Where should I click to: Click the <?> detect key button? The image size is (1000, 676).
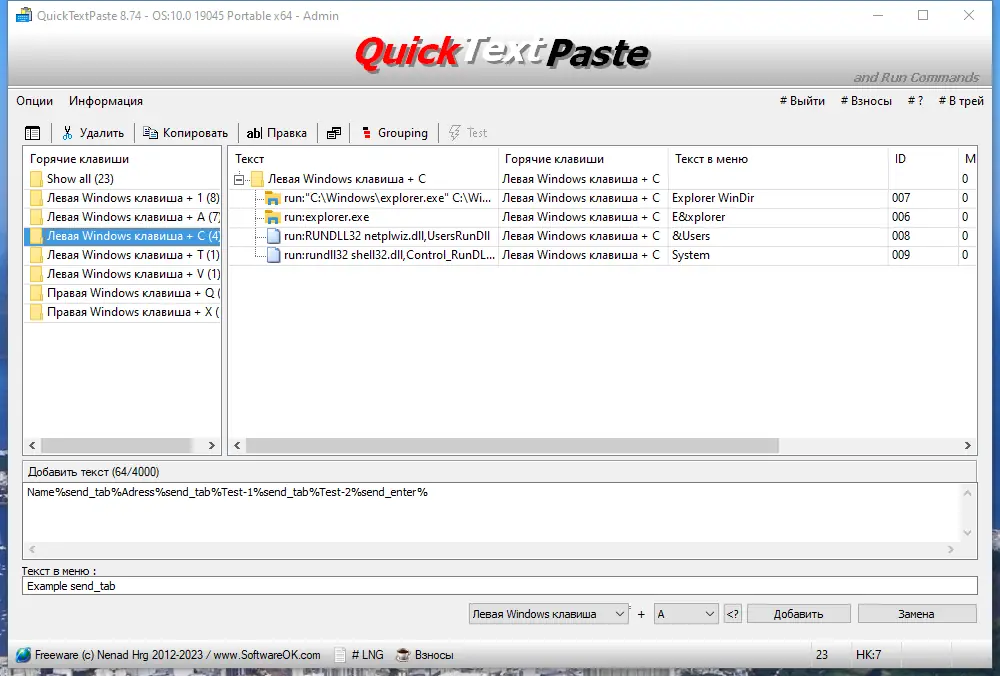[733, 614]
